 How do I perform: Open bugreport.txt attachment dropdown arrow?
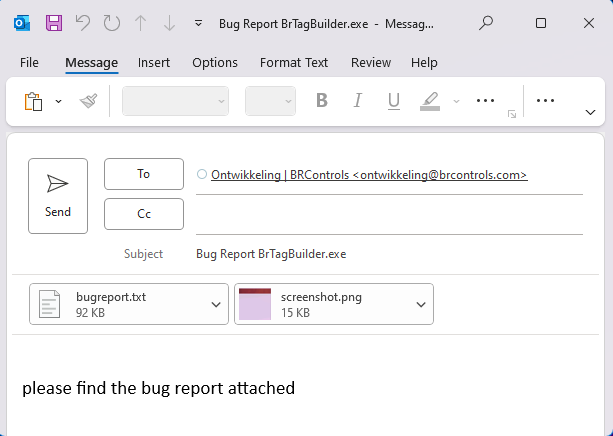pyautogui.click(x=216, y=305)
